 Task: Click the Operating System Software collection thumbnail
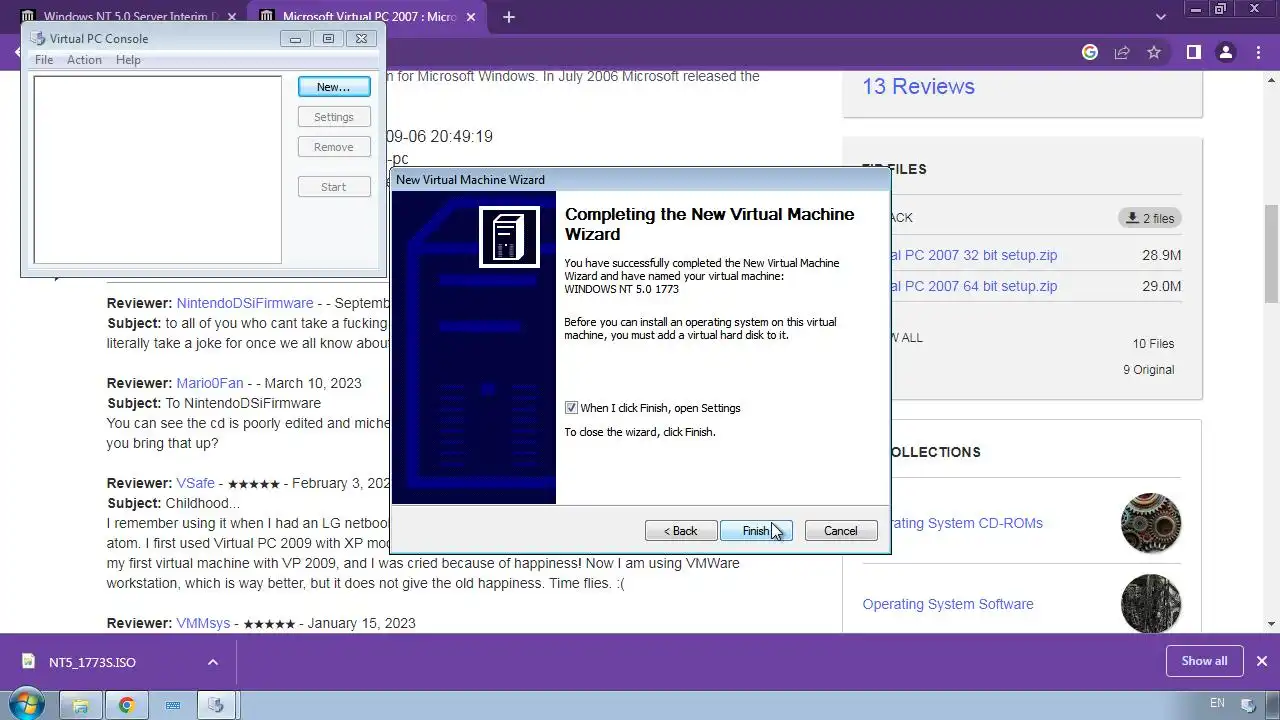[1151, 604]
